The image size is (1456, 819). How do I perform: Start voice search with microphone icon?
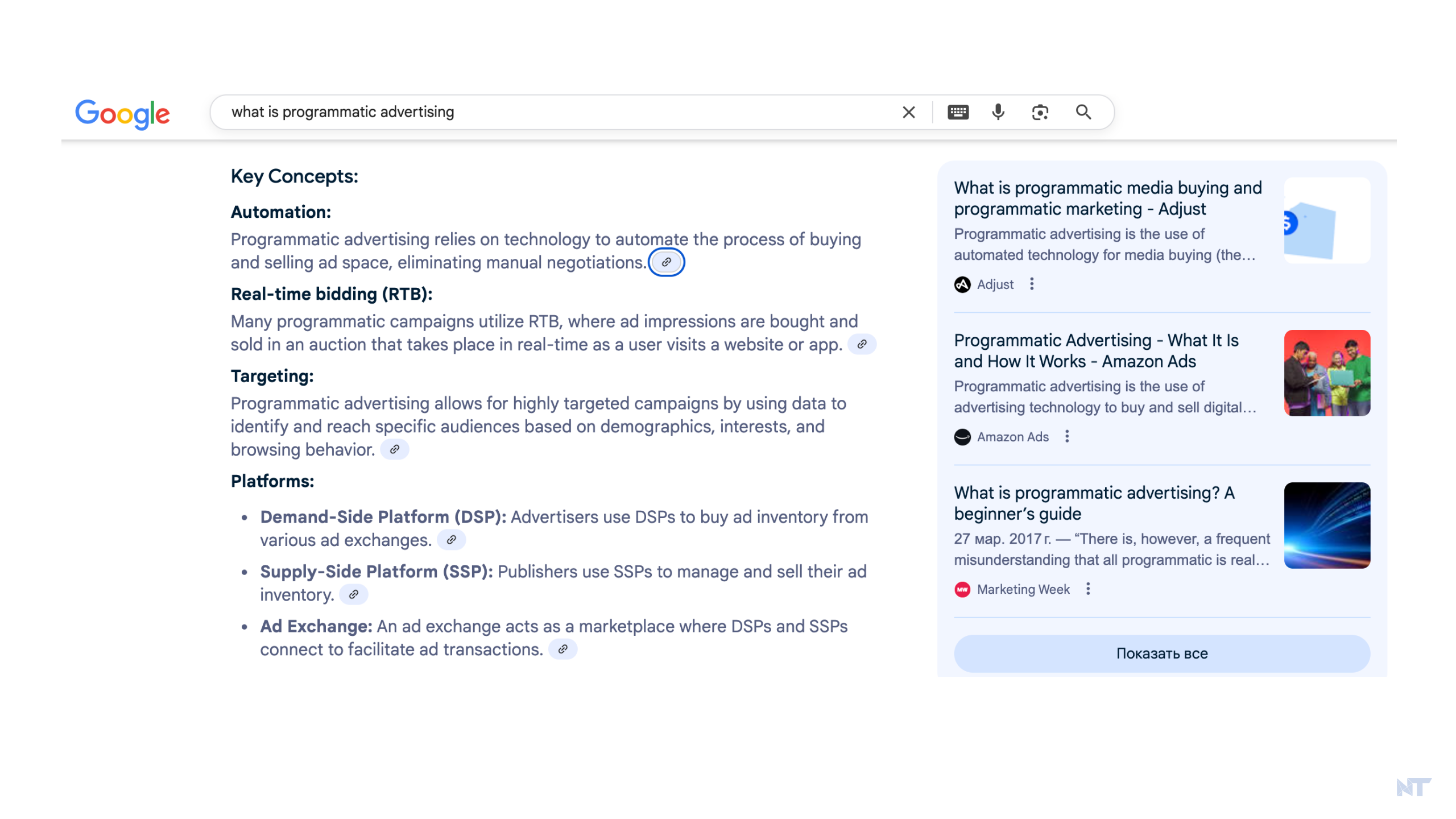[x=998, y=112]
